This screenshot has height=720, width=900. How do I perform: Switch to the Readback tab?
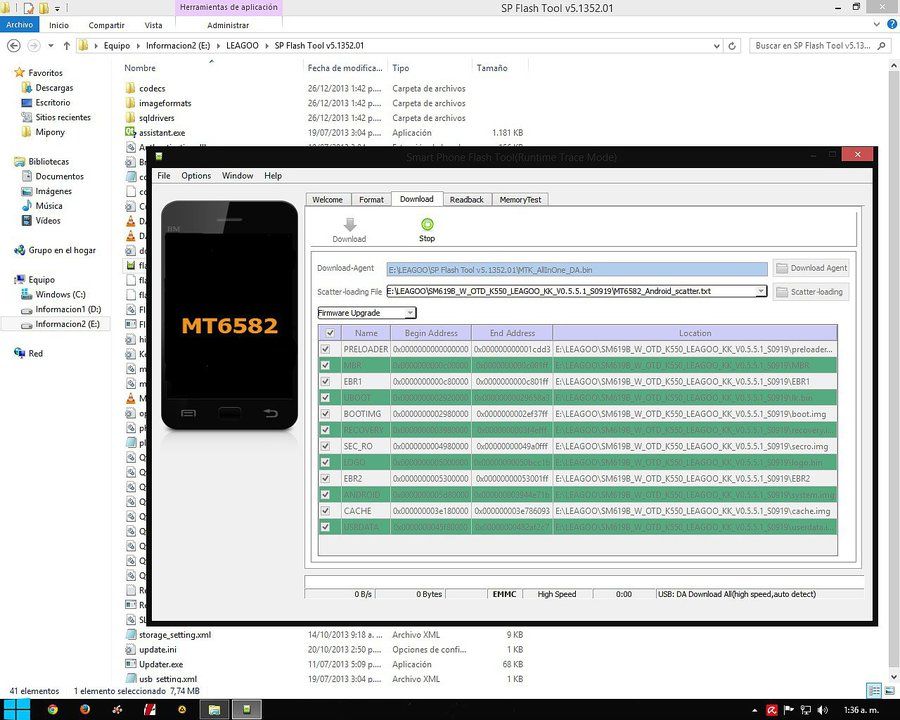click(x=467, y=200)
